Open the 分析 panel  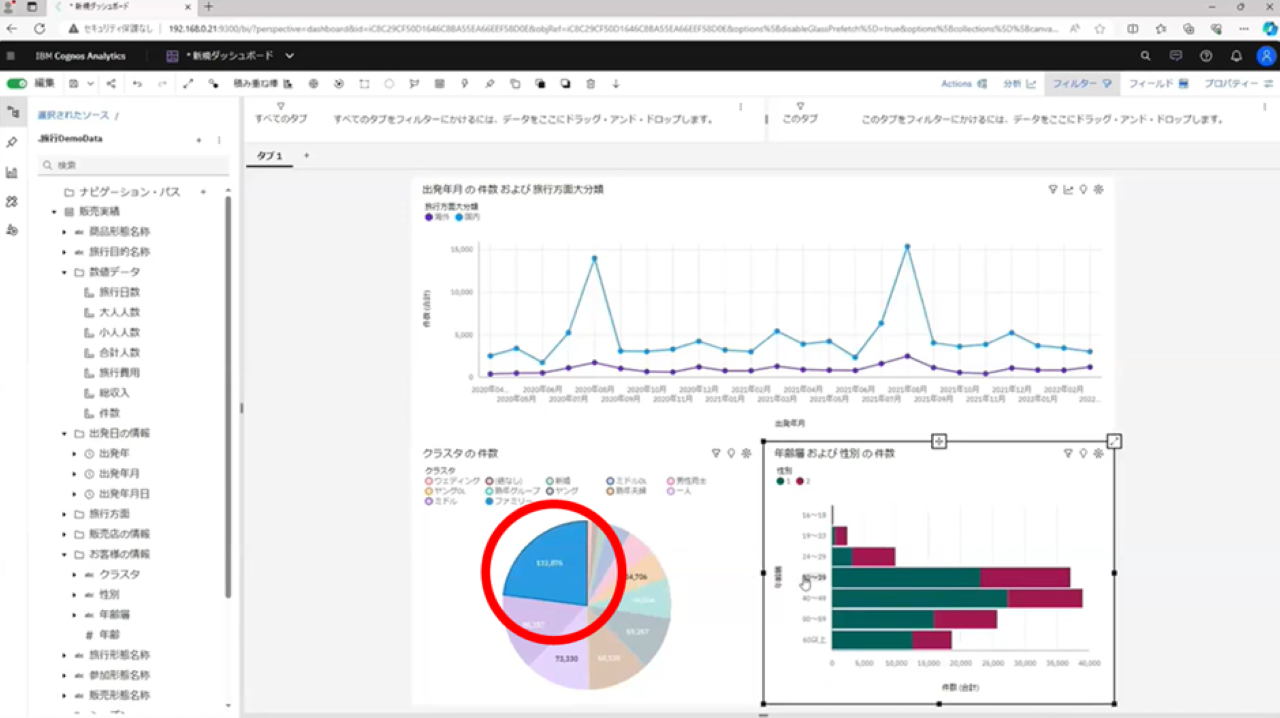tap(1019, 84)
